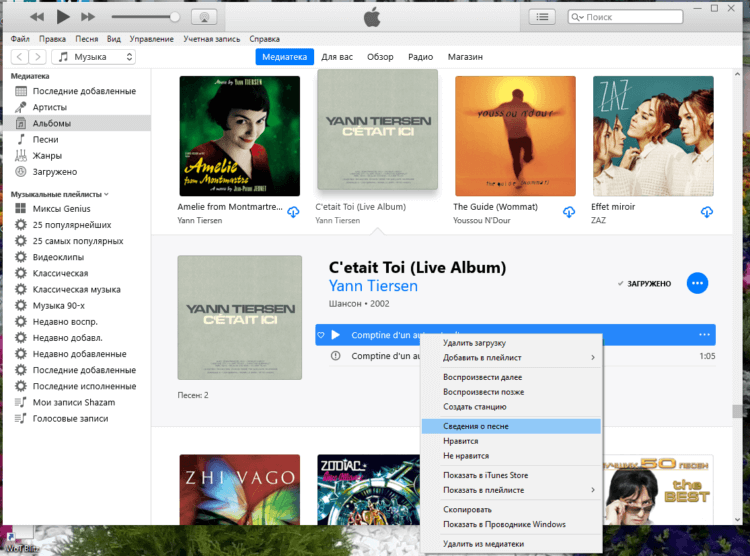
Task: Open the selected song row ellipsis menu
Action: point(704,335)
